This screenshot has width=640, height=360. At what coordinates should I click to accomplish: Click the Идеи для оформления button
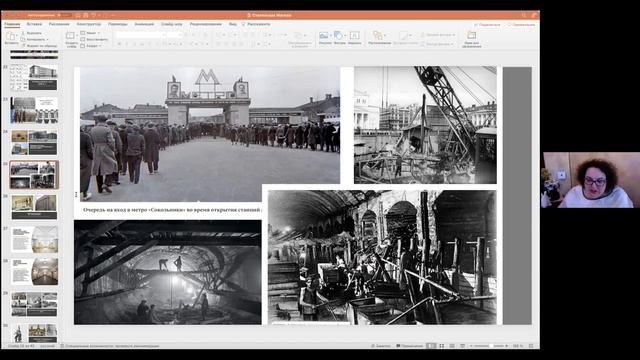(x=471, y=39)
